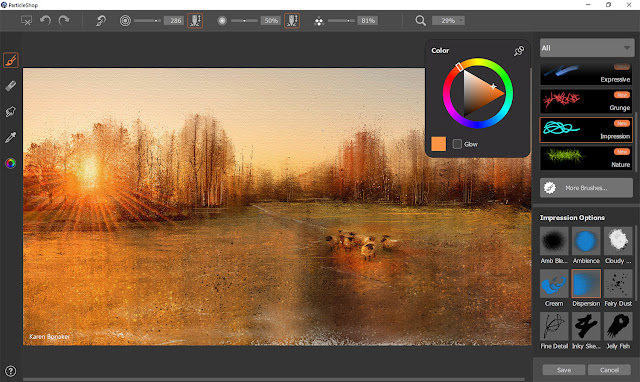Choose the Eyedropper tool in left sidebar
This screenshot has height=382, width=640.
pos(11,138)
